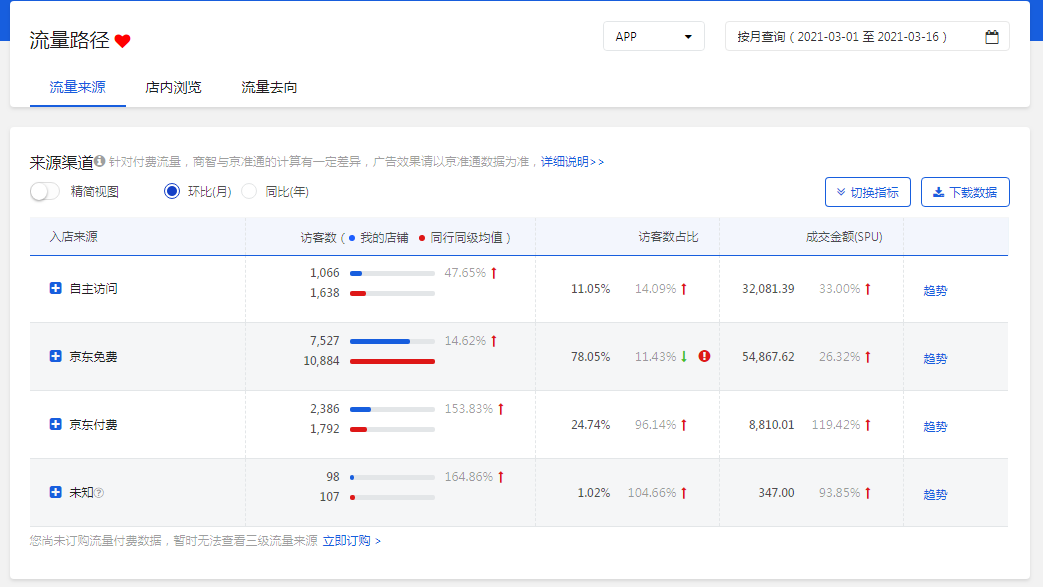This screenshot has width=1043, height=587.
Task: Click the 10,884 peer average count
Action: tap(321, 361)
